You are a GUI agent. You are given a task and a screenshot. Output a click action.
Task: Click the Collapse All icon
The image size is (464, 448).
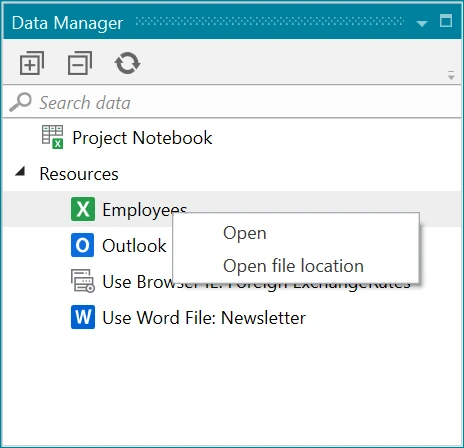pyautogui.click(x=80, y=63)
